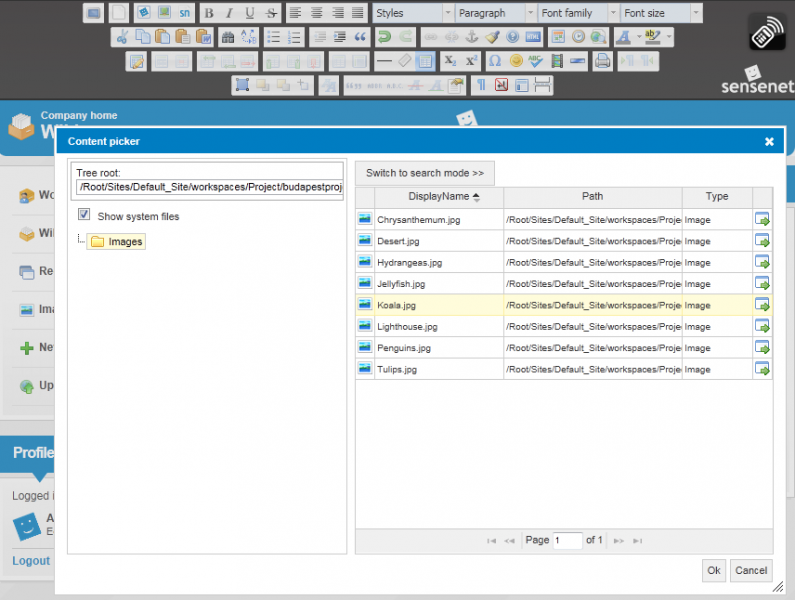Viewport: 795px width, 600px height.
Task: Open the Styles dropdown
Action: [413, 13]
